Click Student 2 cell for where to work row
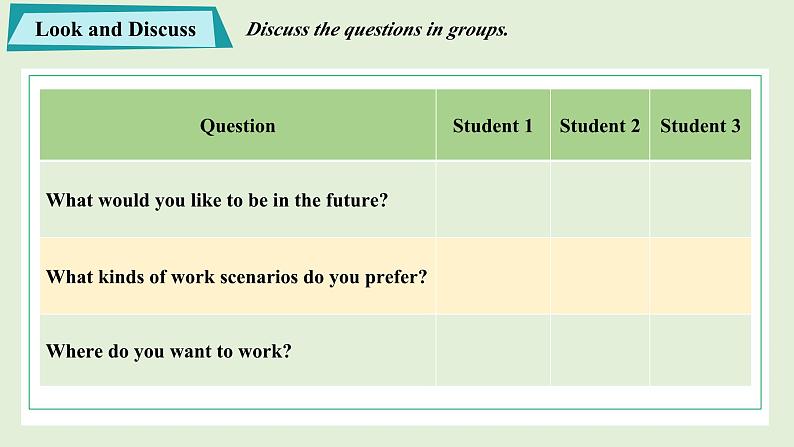The height and width of the screenshot is (447, 794). point(600,350)
